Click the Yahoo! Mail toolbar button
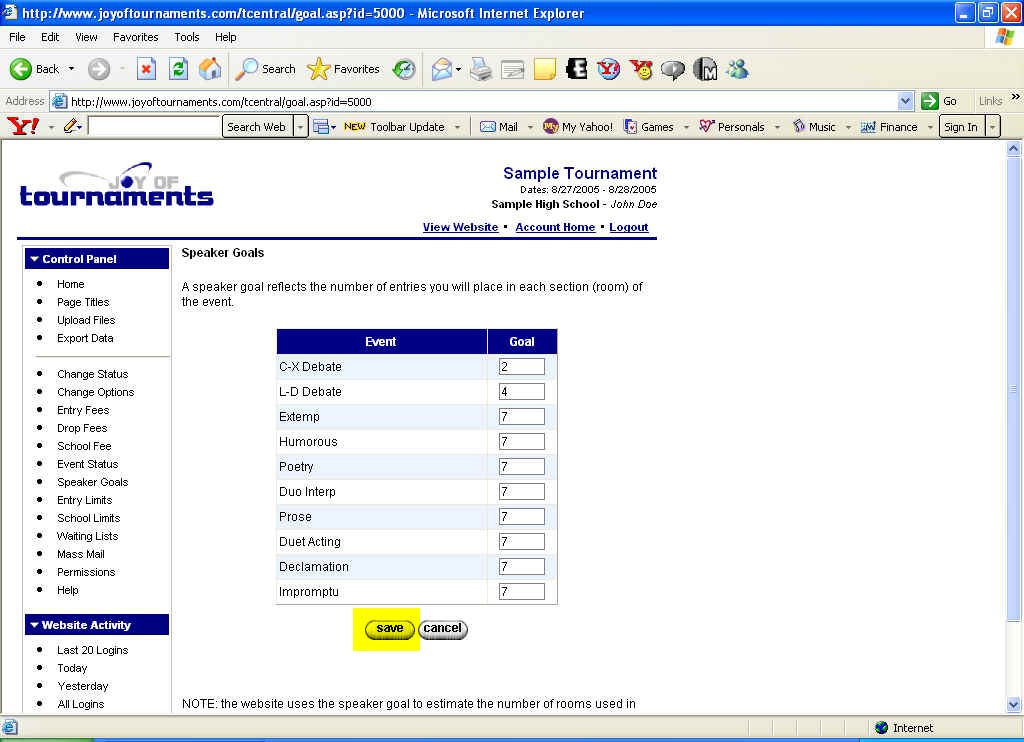Viewport: 1024px width, 742px height. (x=499, y=127)
